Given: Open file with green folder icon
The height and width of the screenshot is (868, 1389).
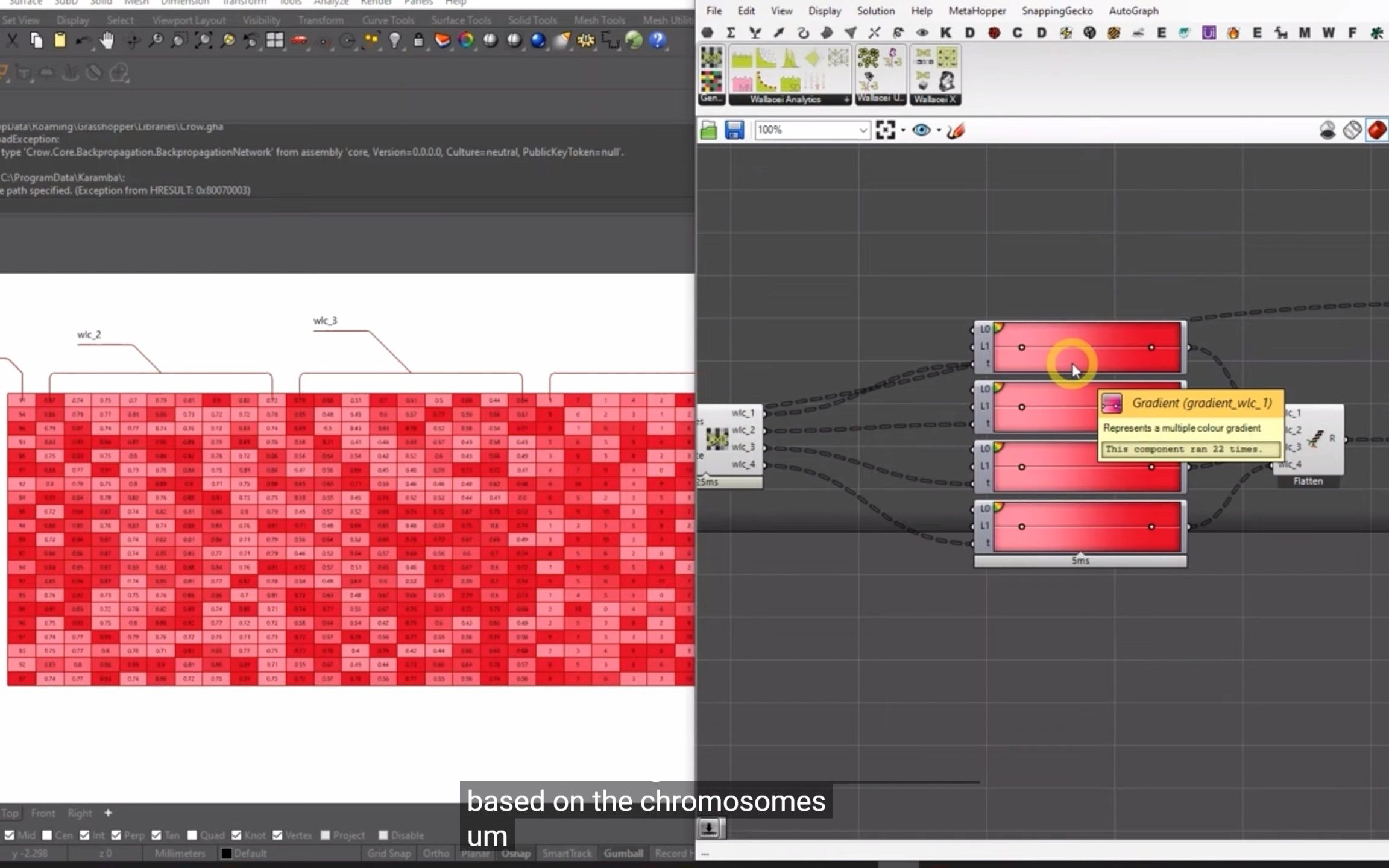Looking at the screenshot, I should [x=709, y=130].
